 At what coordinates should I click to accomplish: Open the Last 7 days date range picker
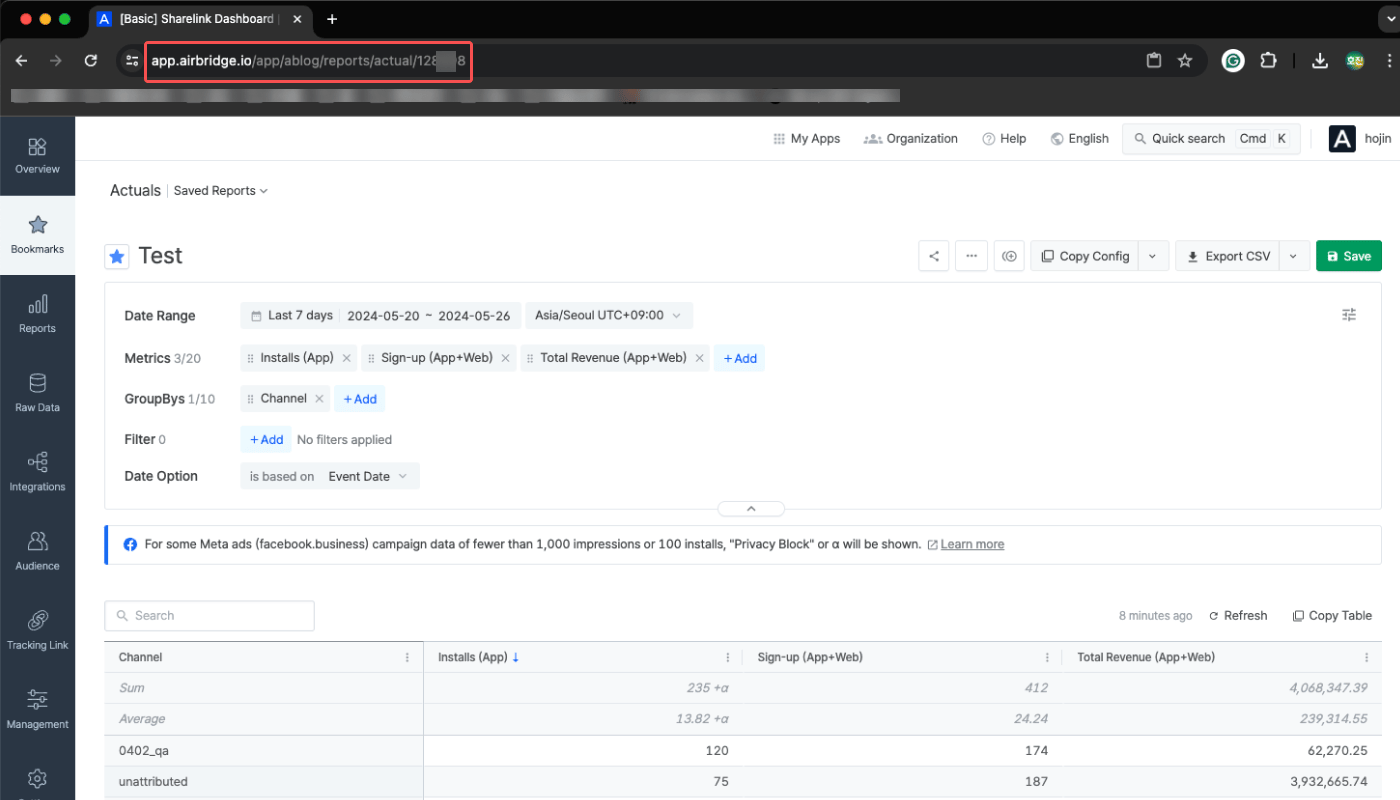click(x=380, y=315)
